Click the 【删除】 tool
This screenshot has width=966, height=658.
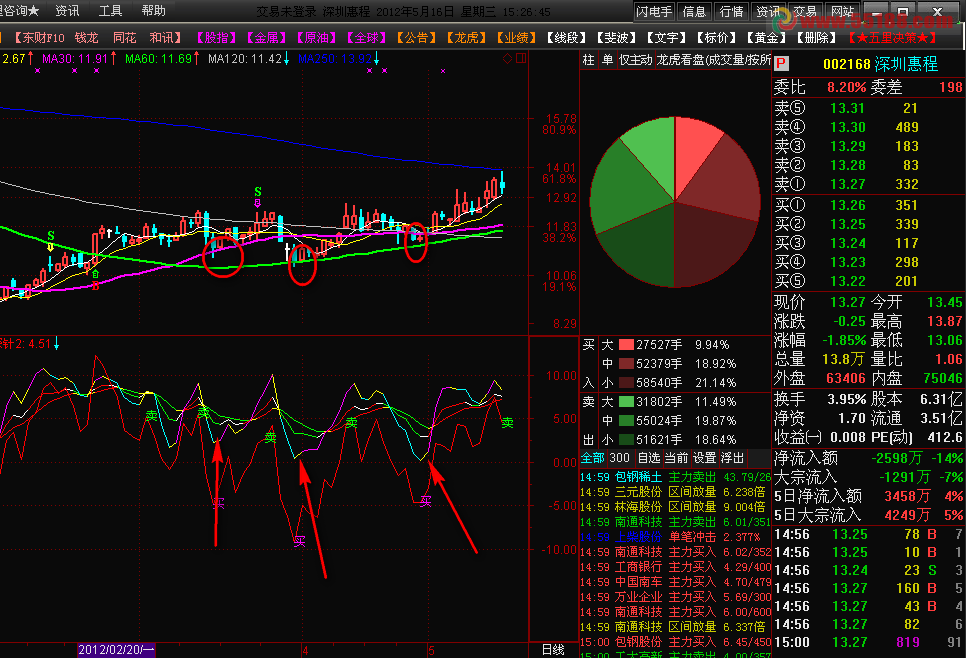[816, 38]
